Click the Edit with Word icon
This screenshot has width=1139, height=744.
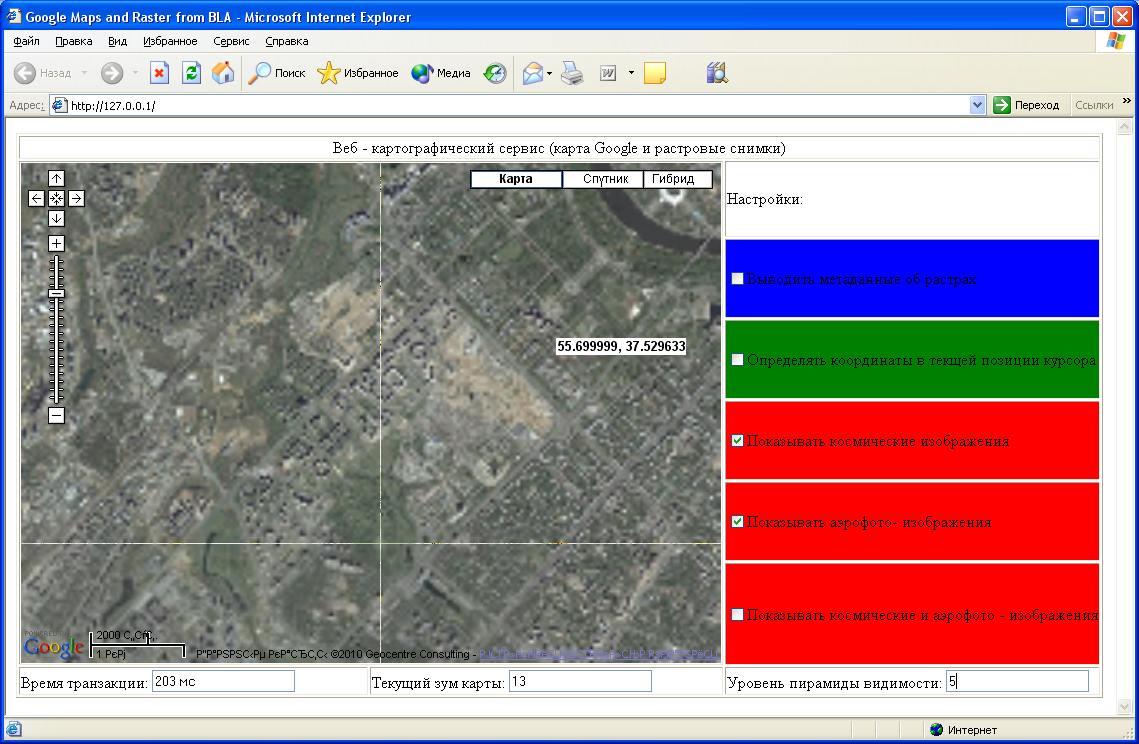pos(608,73)
